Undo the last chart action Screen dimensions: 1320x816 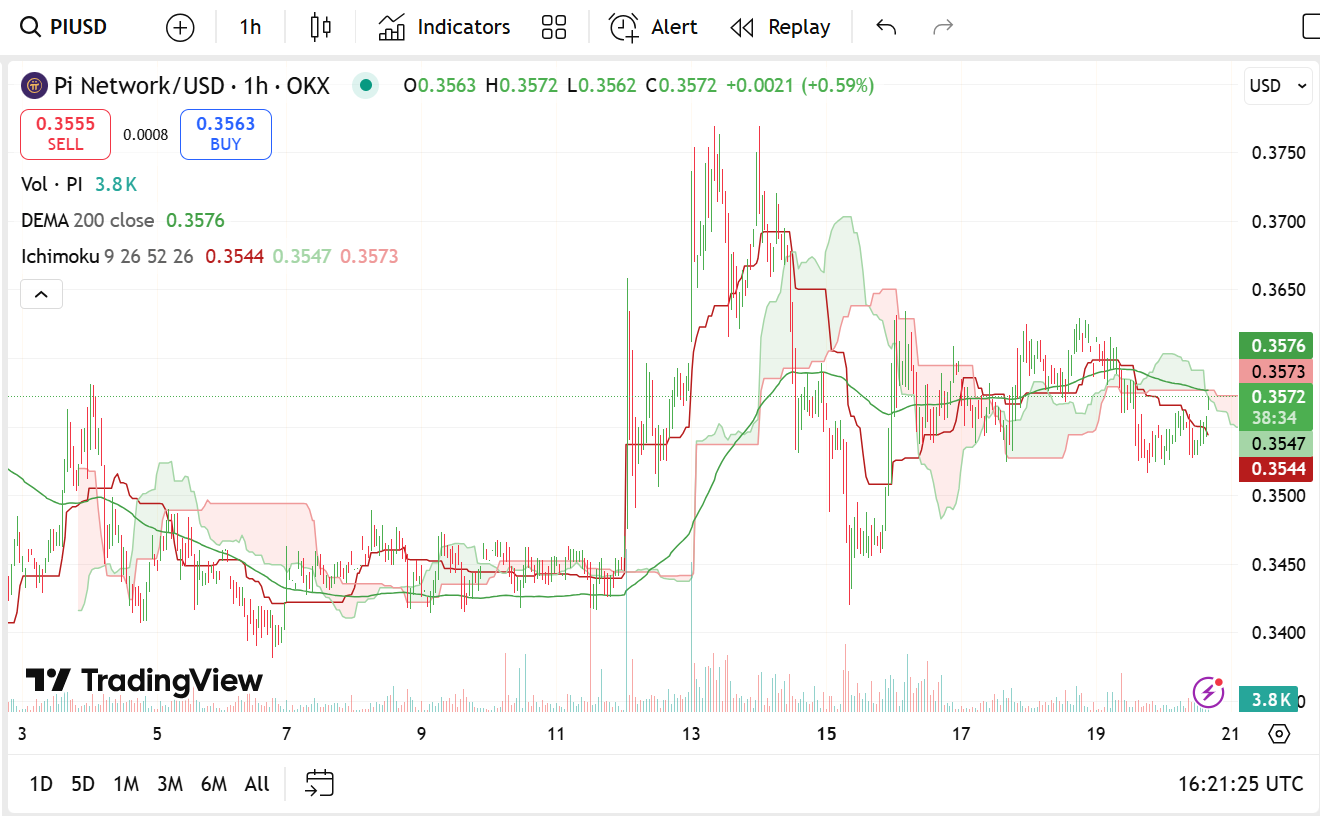(886, 27)
